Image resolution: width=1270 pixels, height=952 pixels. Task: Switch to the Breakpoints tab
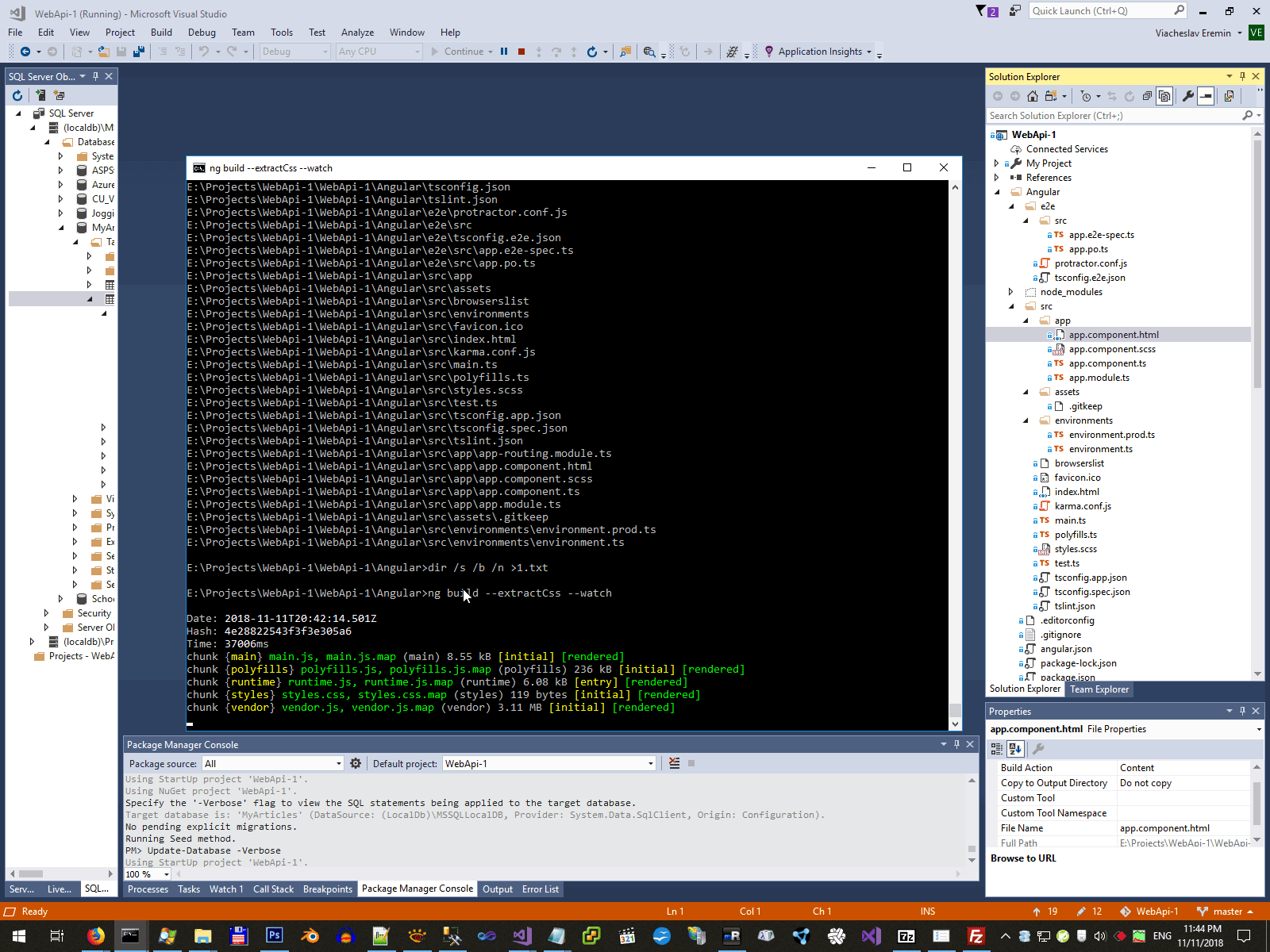click(x=328, y=889)
